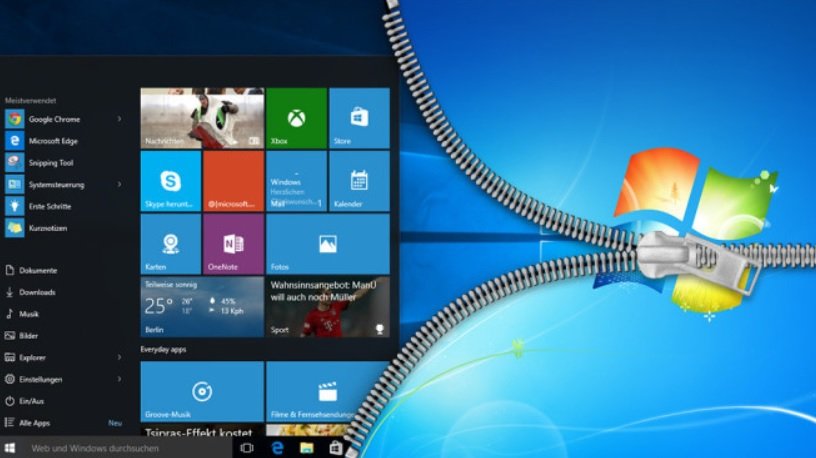
Task: Open Edge from the taskbar
Action: click(x=277, y=448)
